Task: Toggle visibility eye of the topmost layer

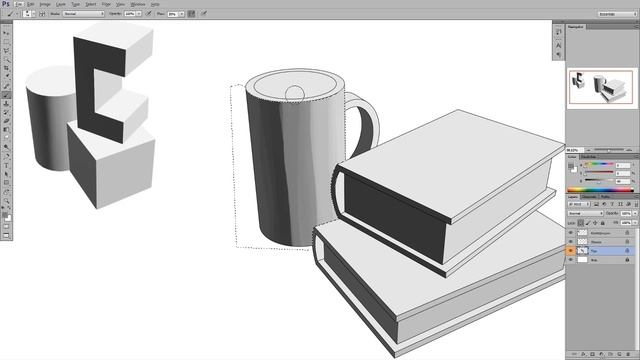Action: (x=571, y=233)
